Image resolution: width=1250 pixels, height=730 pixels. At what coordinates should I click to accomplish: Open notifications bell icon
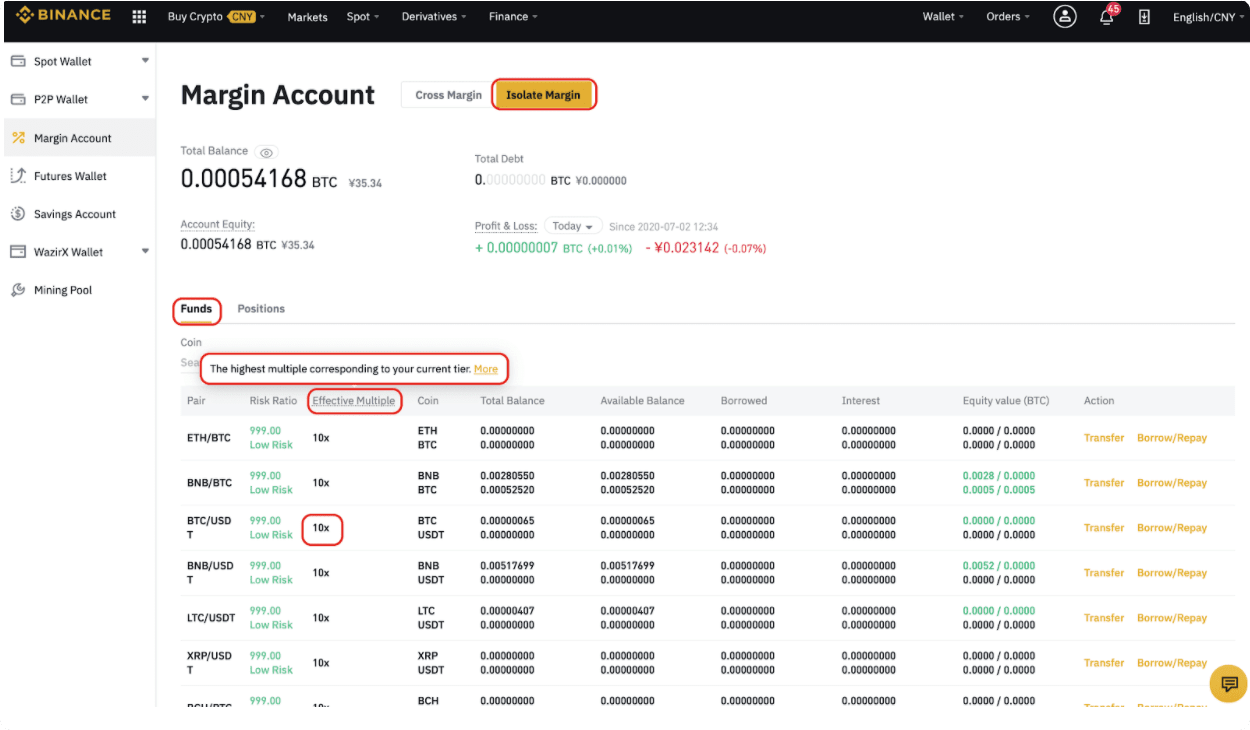click(1107, 17)
